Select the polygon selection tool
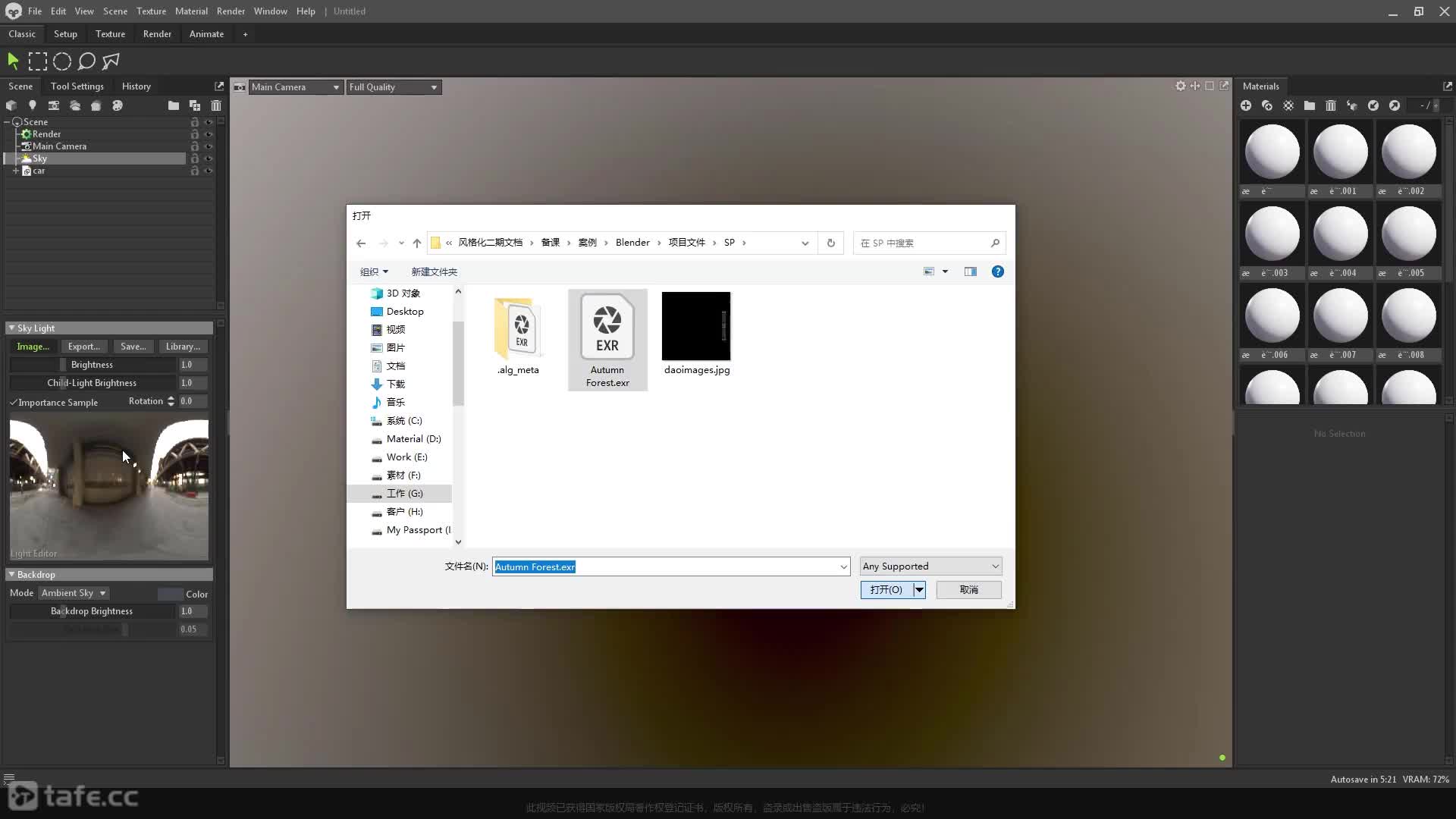This screenshot has height=819, width=1456. 111,61
